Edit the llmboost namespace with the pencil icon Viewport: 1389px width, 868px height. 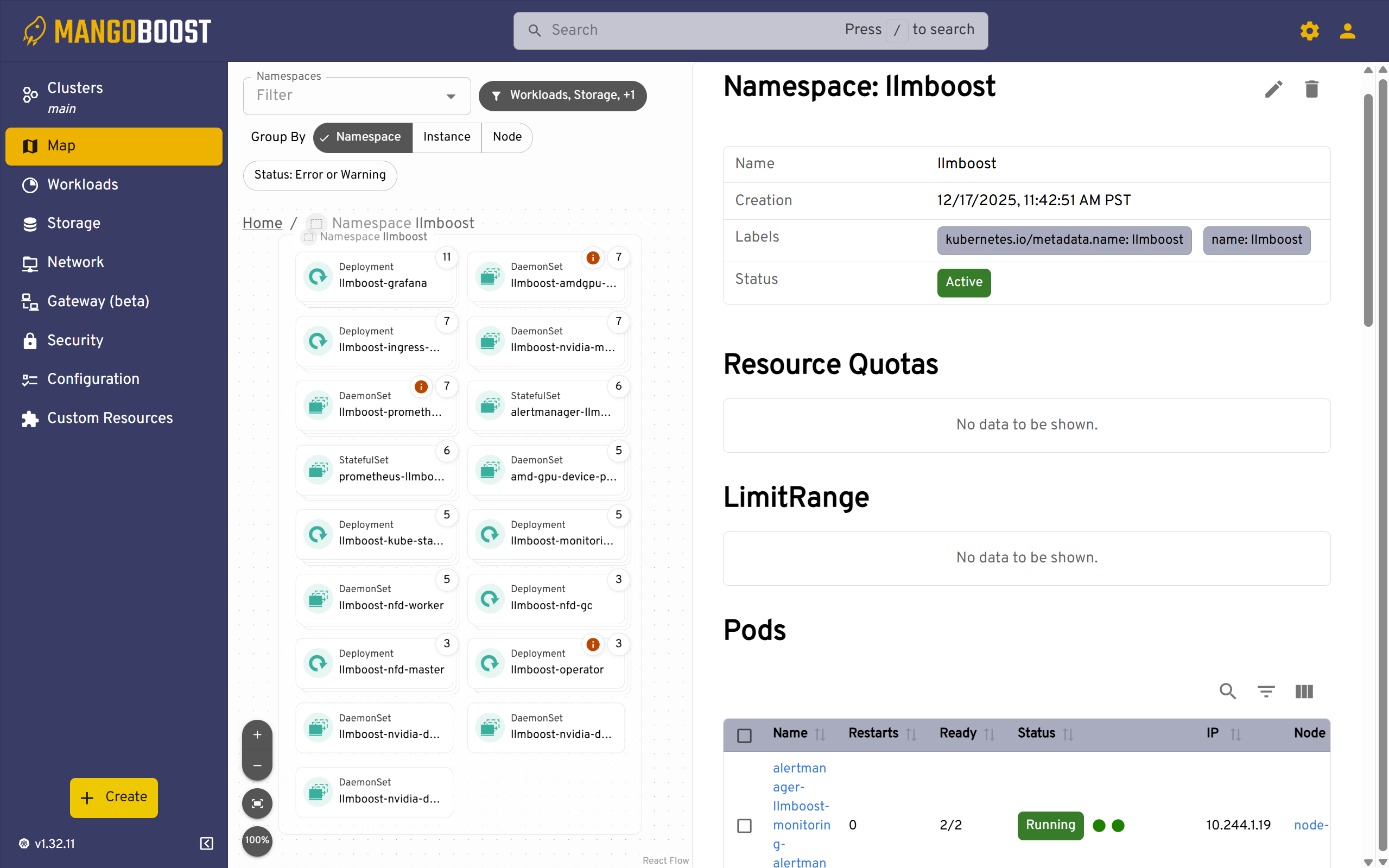tap(1273, 88)
